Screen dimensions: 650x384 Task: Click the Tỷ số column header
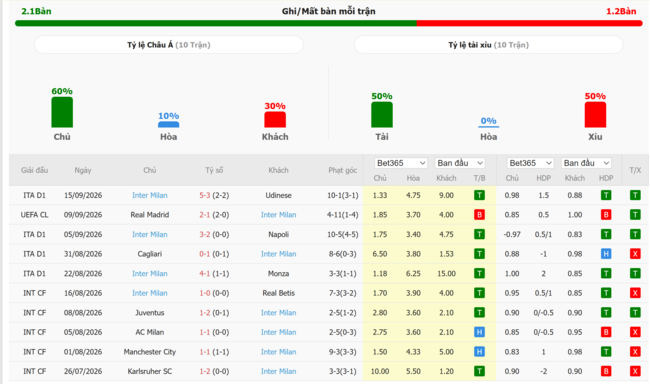coord(214,170)
